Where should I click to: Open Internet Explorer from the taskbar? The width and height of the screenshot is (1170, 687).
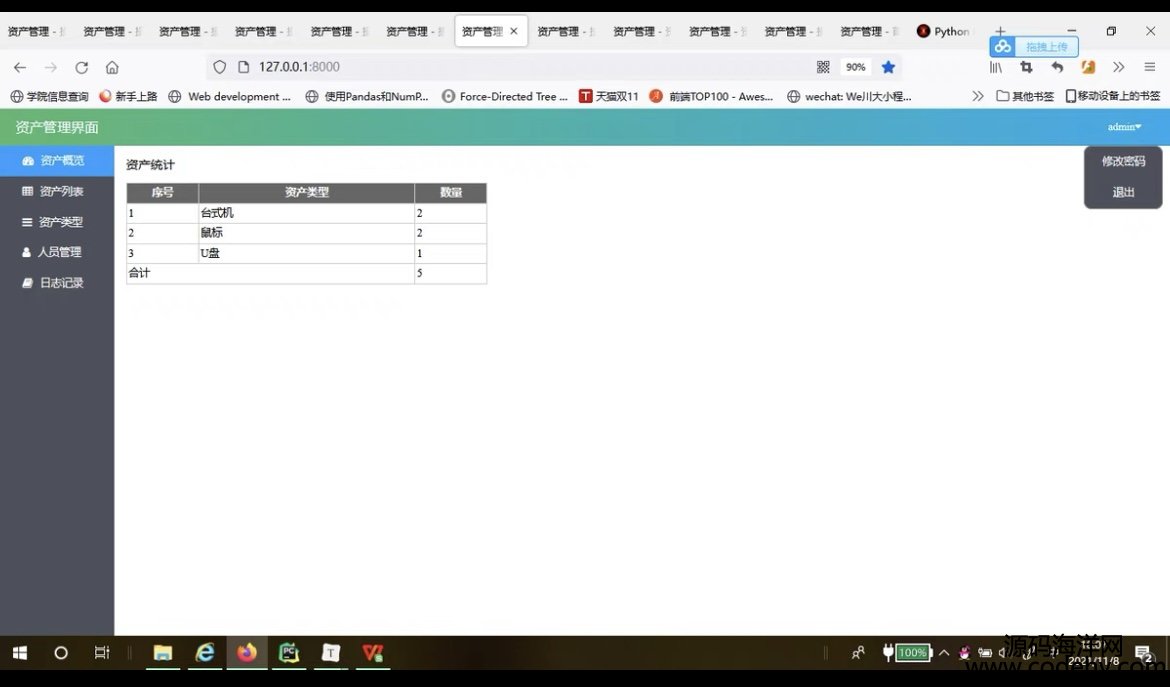click(x=204, y=653)
